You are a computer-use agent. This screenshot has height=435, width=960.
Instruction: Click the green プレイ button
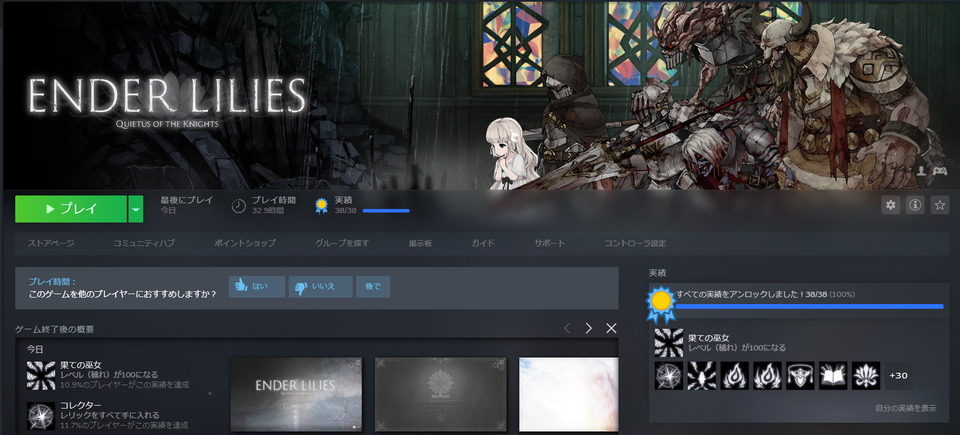[x=70, y=209]
